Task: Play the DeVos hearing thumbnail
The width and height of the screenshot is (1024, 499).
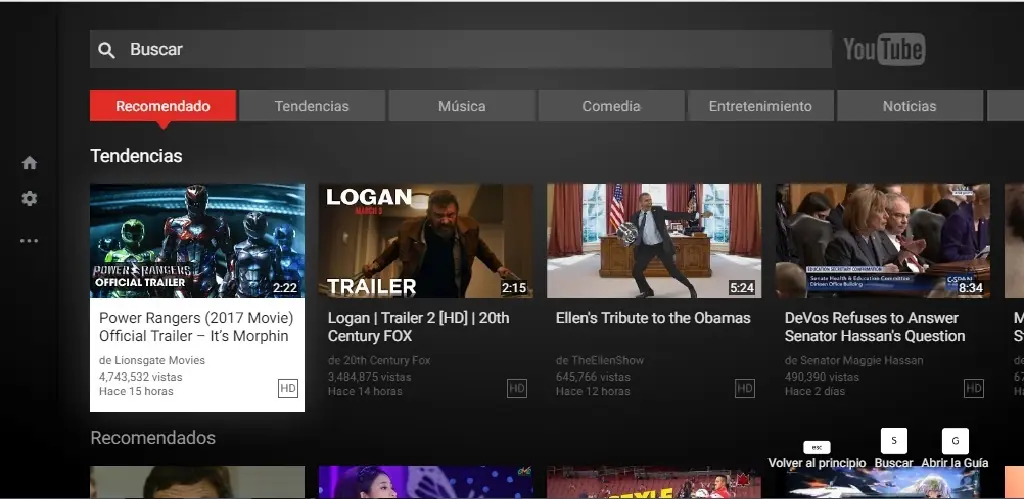Action: [x=883, y=241]
